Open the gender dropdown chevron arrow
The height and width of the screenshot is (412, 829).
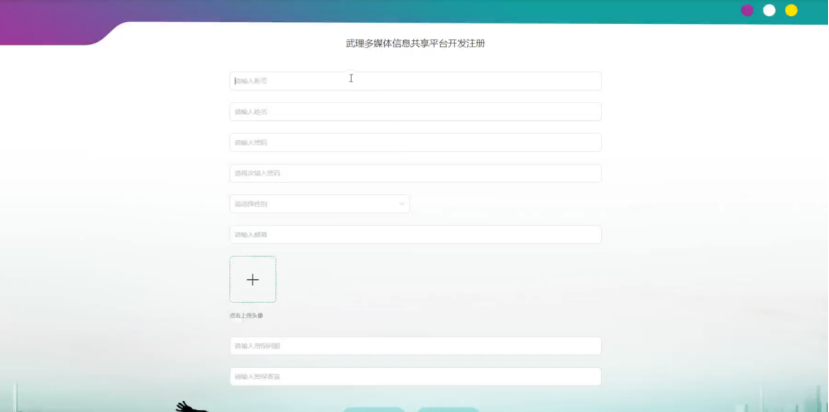point(402,204)
